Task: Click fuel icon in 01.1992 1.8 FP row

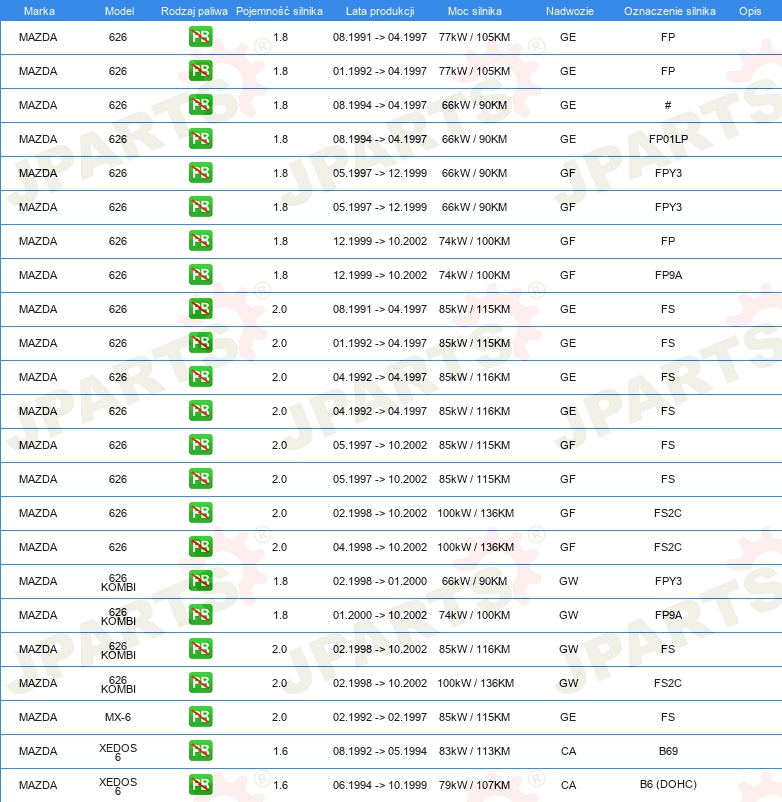Action: (x=200, y=71)
